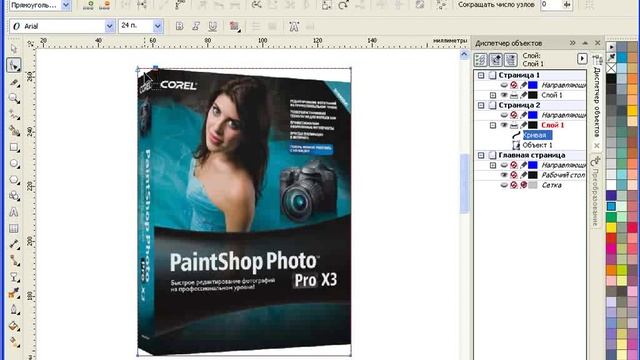Click the Сокращать число узлов value field
The width and height of the screenshot is (640, 360).
click(551, 5)
